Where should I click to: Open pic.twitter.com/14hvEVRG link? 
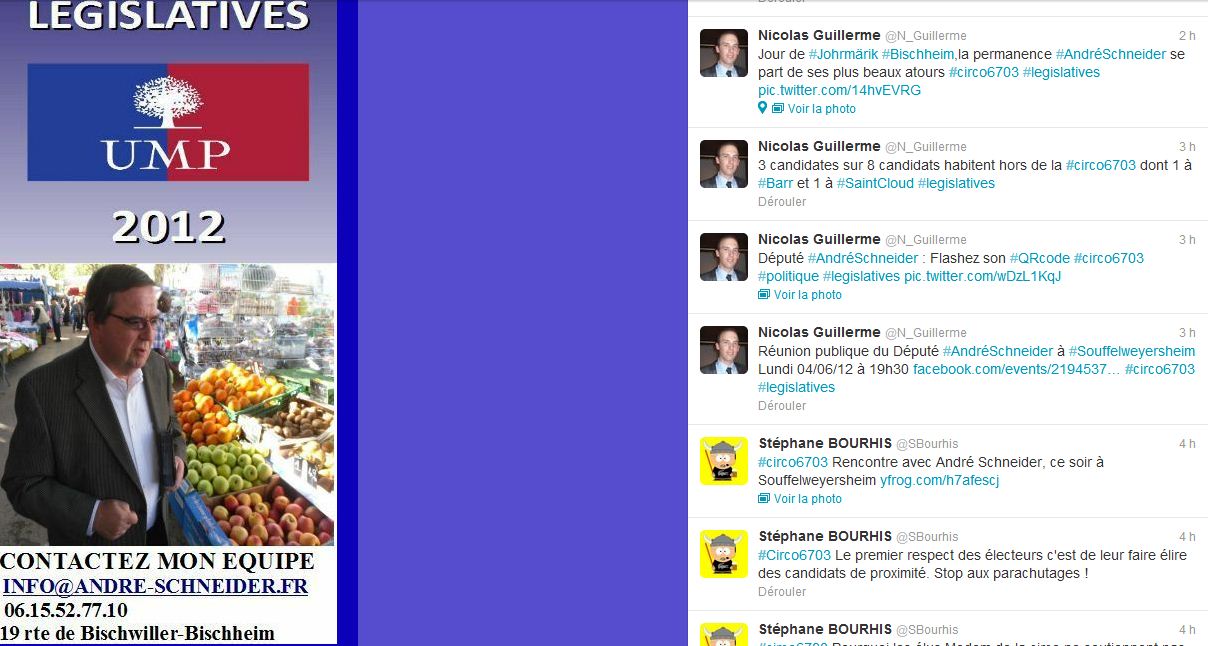click(840, 90)
